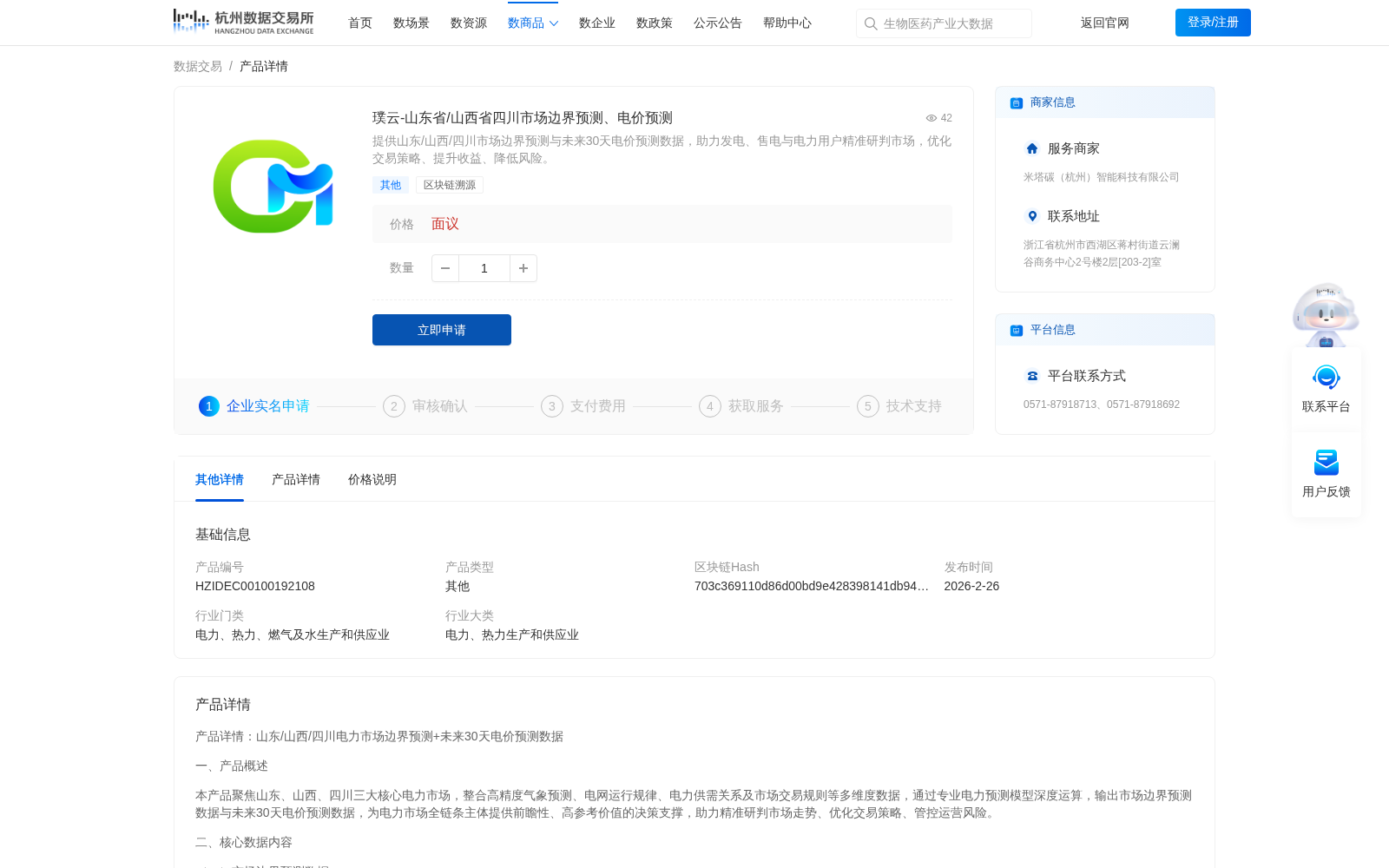
Task: Switch to the 价格说明 tab
Action: pos(372,480)
